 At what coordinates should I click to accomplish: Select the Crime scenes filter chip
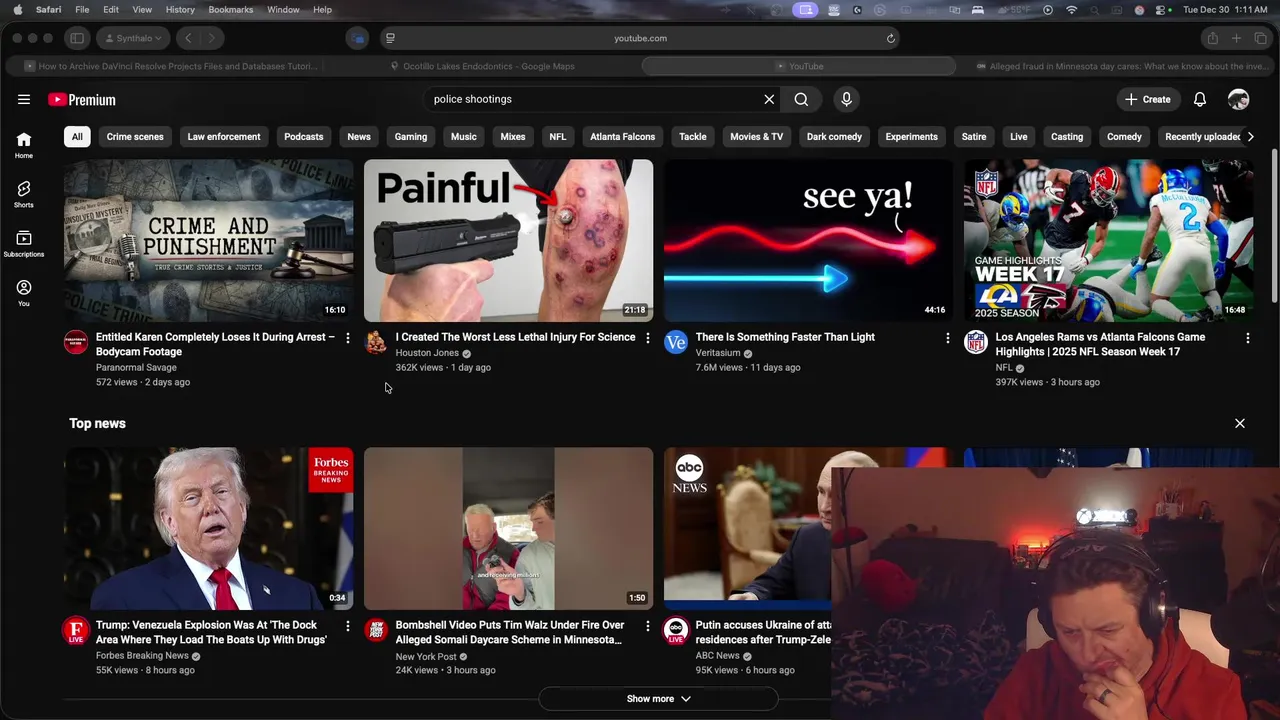click(135, 137)
